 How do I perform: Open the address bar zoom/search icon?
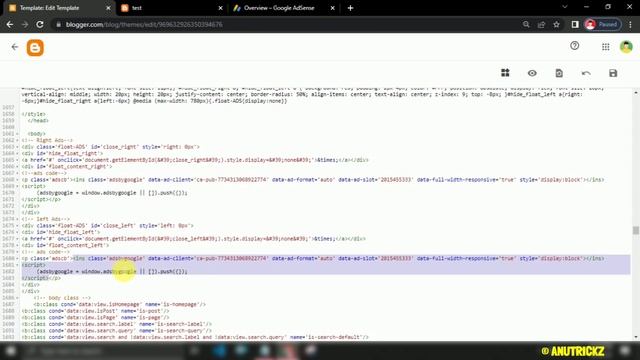point(526,24)
